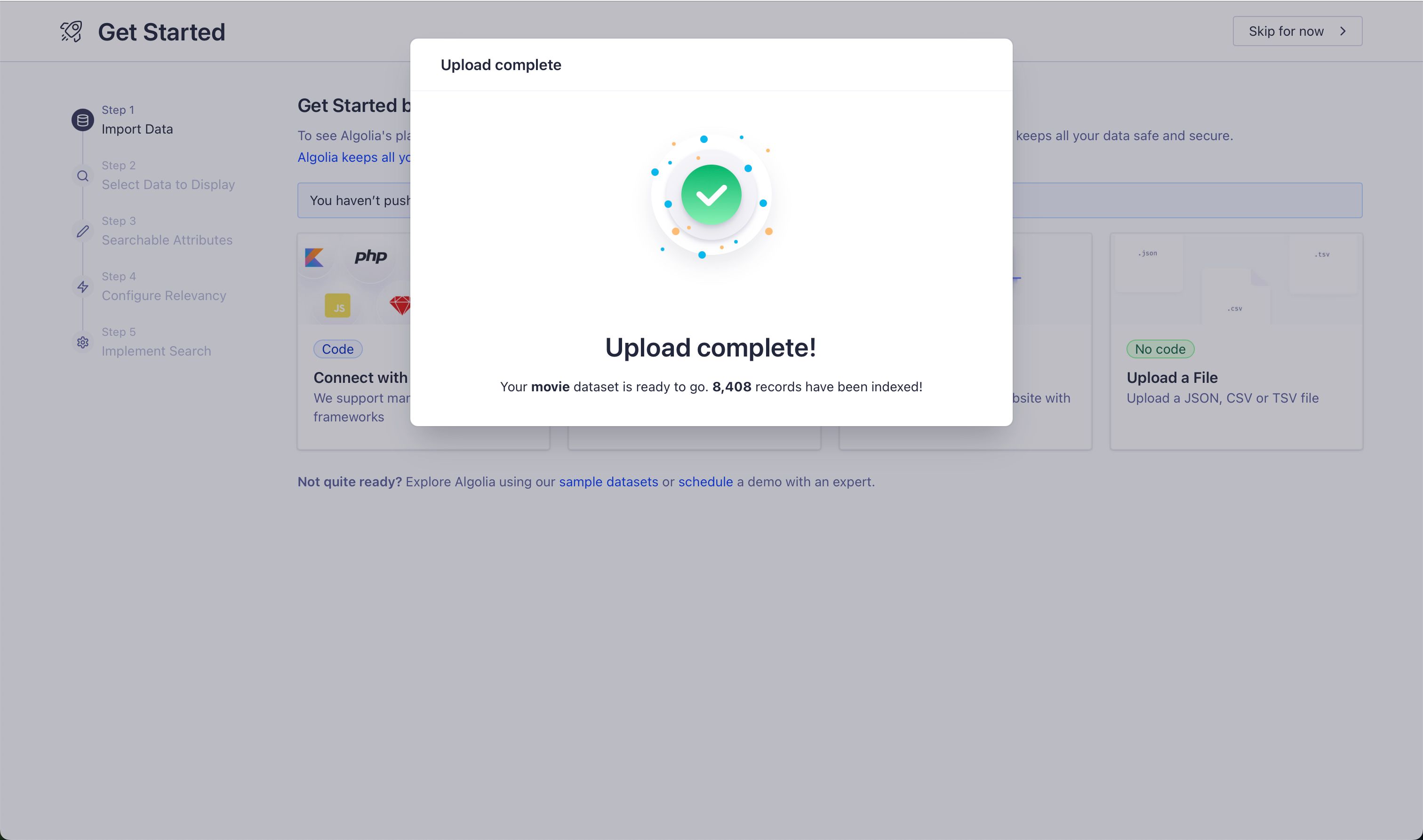Click the PHP logo icon
Image resolution: width=1423 pixels, height=840 pixels.
(x=370, y=256)
